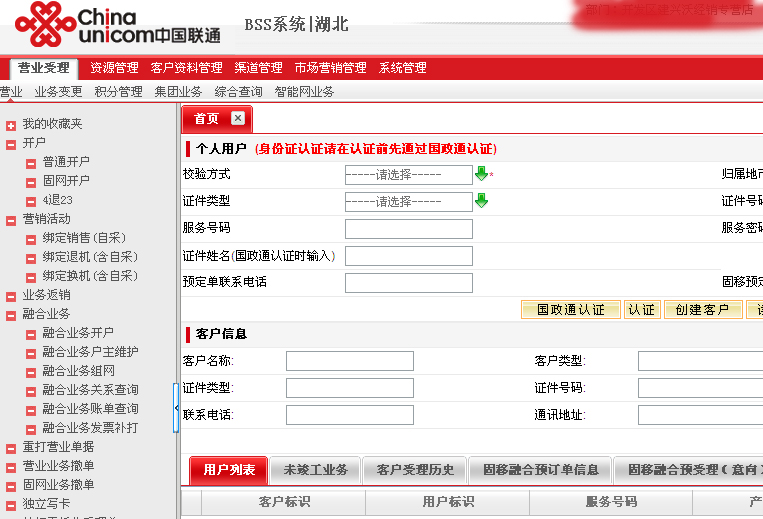763x519 pixels.
Task: Select the 营业受理 main tab
Action: click(44, 68)
